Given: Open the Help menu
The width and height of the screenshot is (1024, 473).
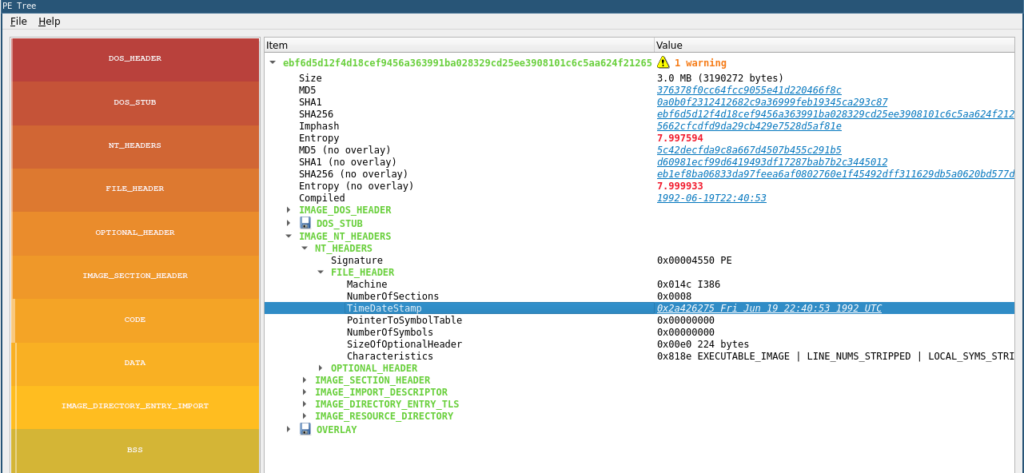Looking at the screenshot, I should pos(49,22).
